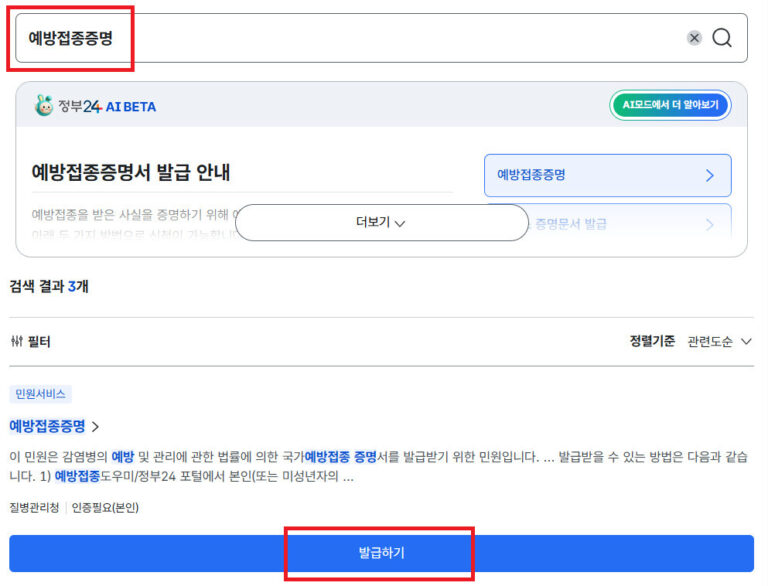Click the 정부24 AI BETA logo text
This screenshot has height=586, width=768.
107,106
